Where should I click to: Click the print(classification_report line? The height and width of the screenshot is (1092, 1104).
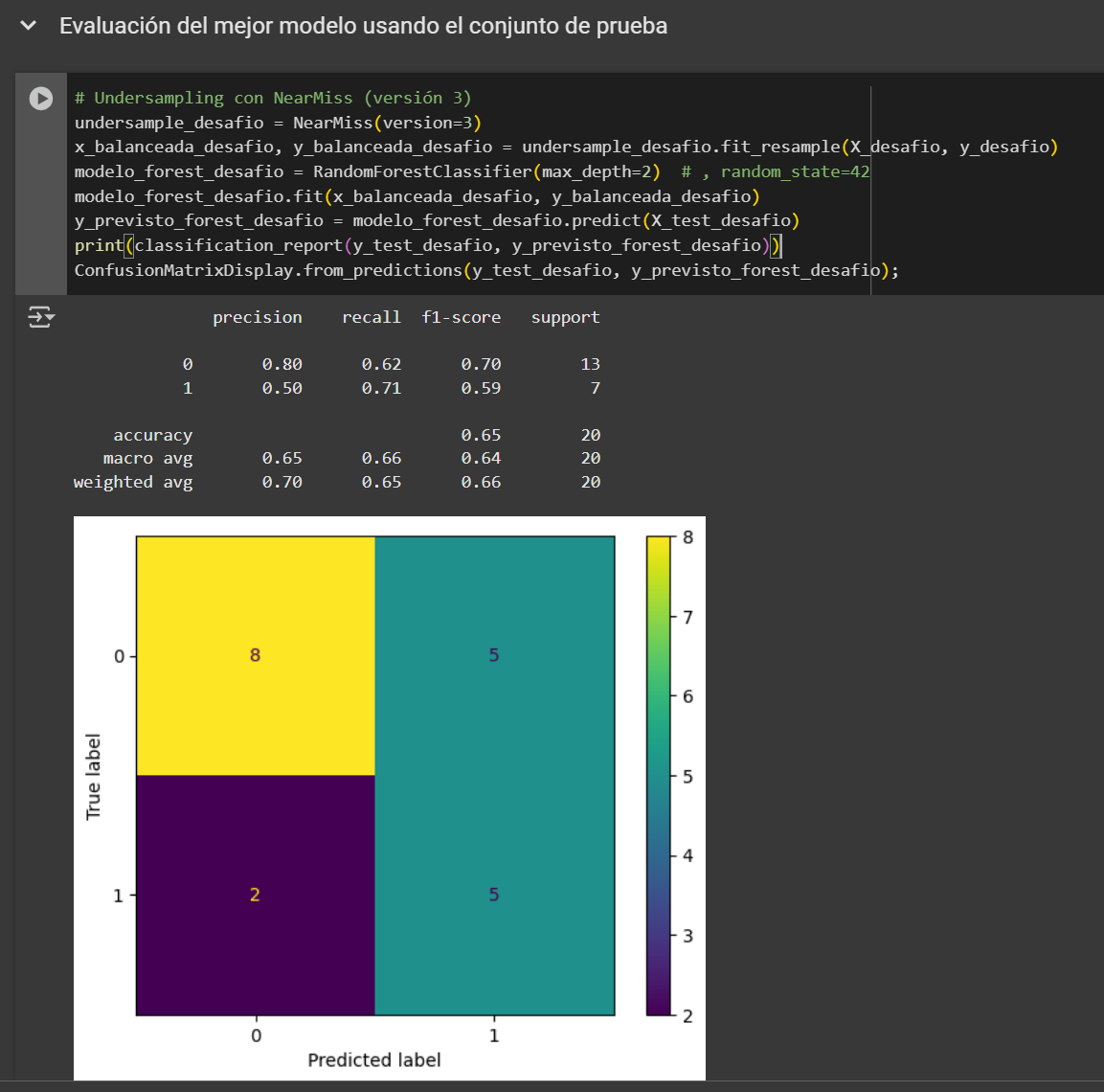point(428,245)
